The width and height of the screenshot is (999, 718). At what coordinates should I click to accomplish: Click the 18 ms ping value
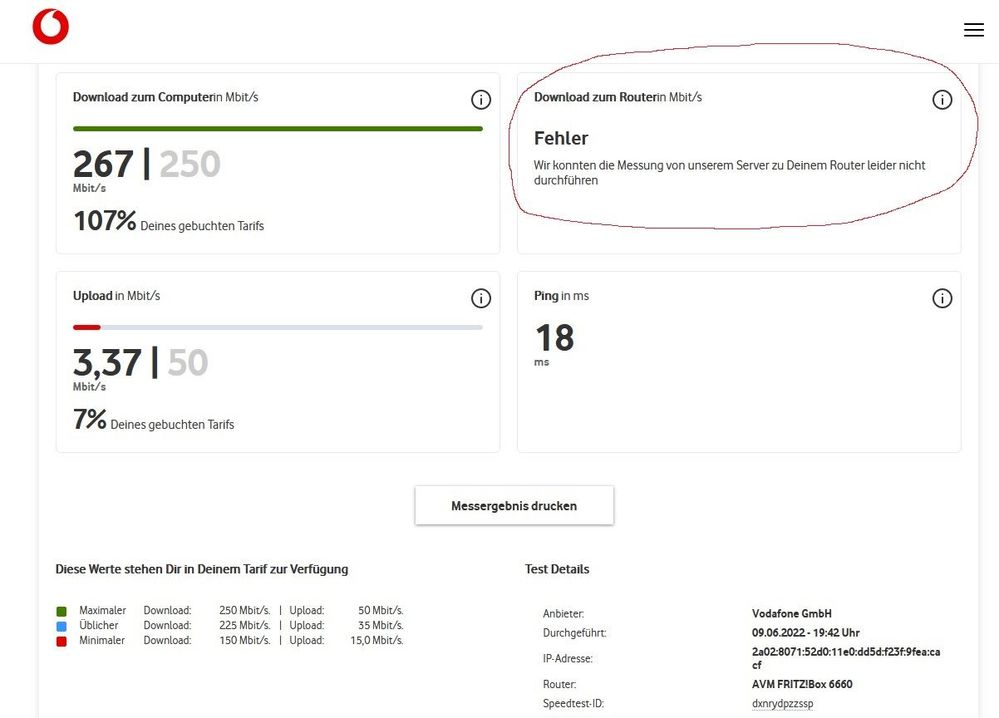tap(554, 338)
